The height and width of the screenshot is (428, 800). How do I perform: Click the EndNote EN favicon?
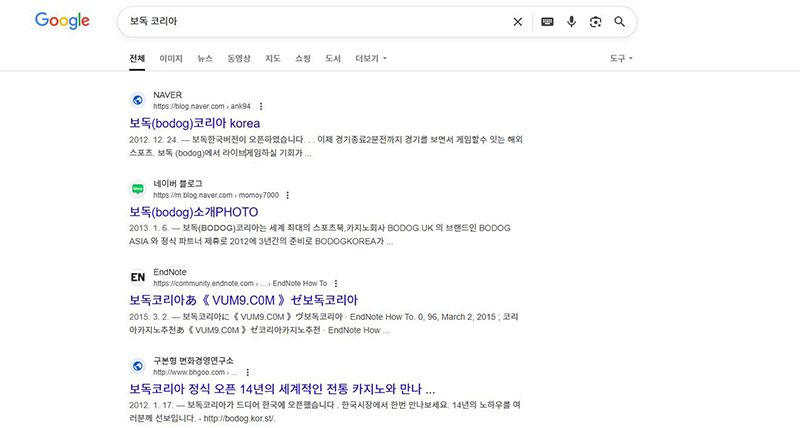coord(138,277)
